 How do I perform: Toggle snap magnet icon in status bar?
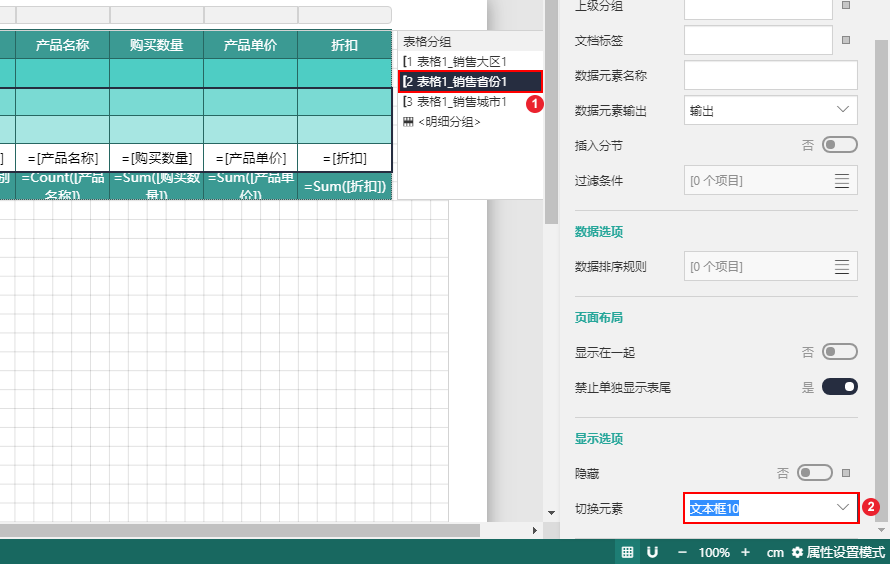coord(652,552)
